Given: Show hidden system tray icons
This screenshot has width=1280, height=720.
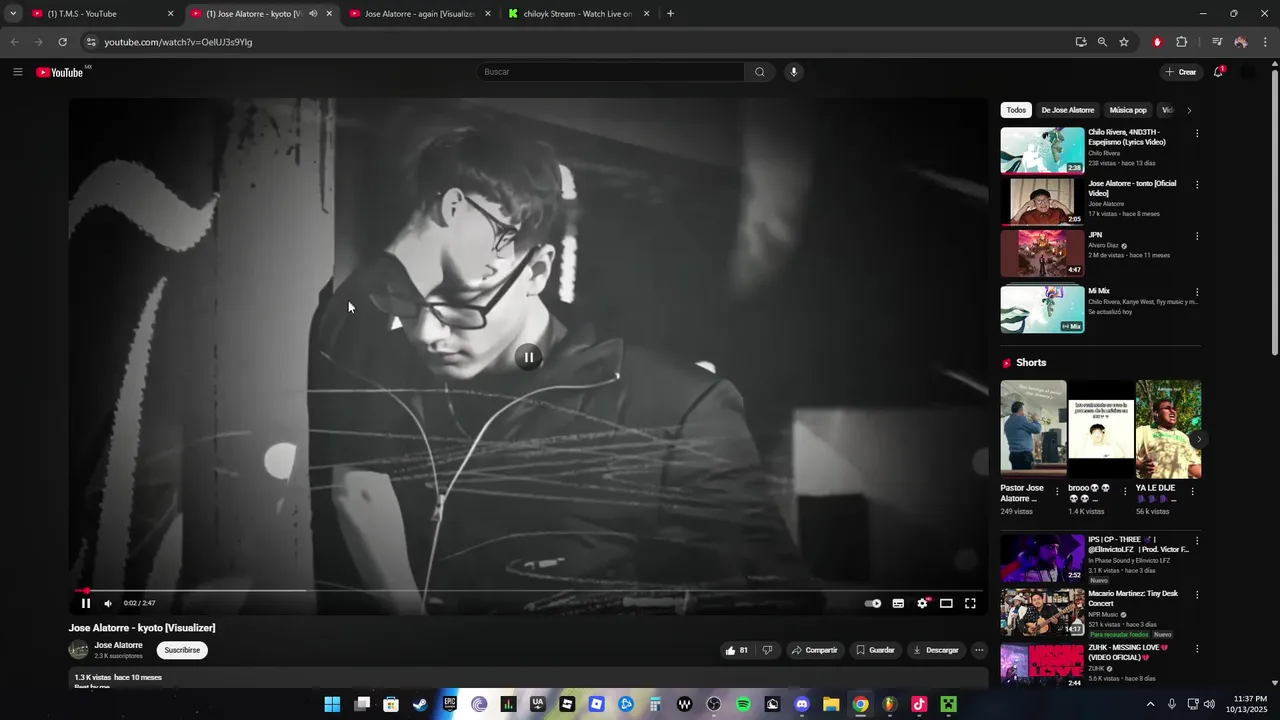Looking at the screenshot, I should 1150,704.
